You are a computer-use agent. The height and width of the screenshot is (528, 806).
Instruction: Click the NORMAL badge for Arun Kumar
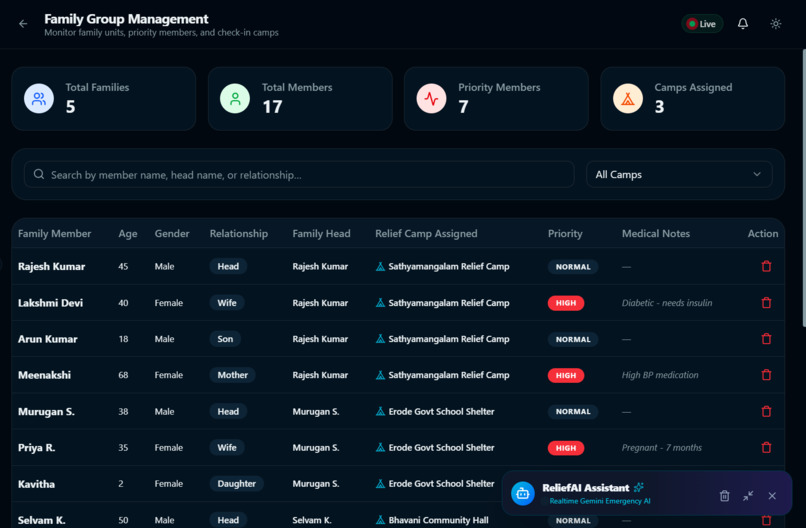(x=573, y=339)
